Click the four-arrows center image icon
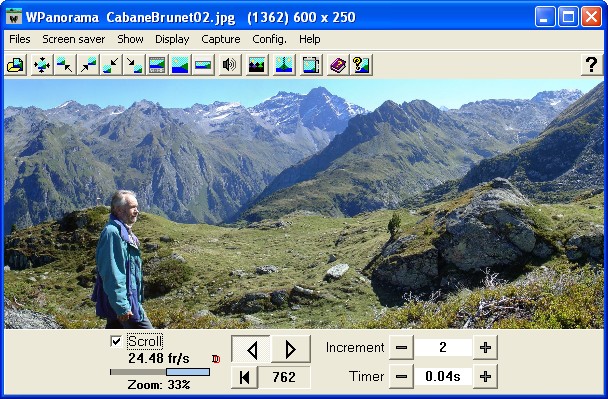608x399 pixels. tap(41, 64)
